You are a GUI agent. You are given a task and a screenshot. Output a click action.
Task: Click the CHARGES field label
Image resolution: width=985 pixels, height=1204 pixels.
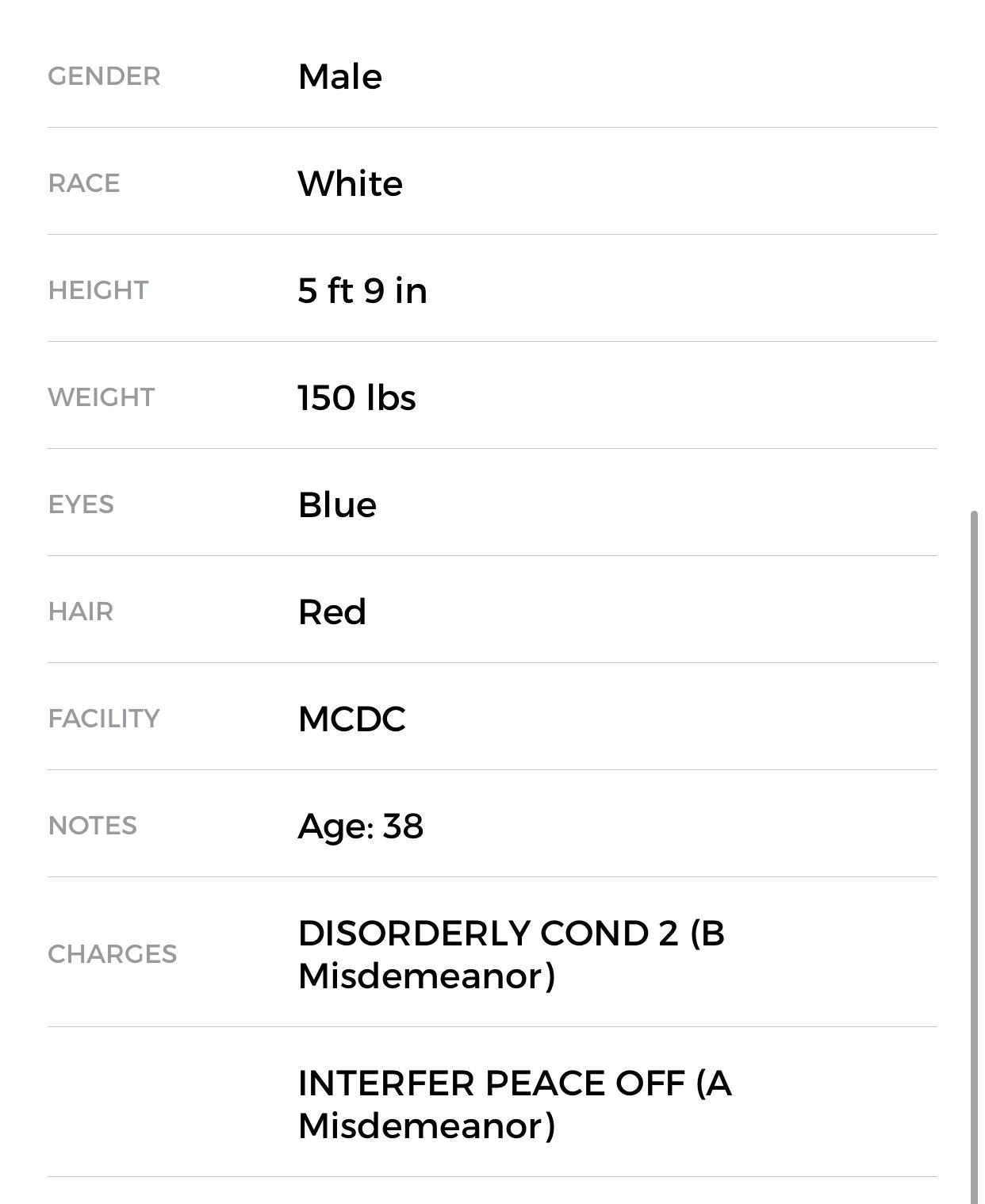tap(113, 954)
